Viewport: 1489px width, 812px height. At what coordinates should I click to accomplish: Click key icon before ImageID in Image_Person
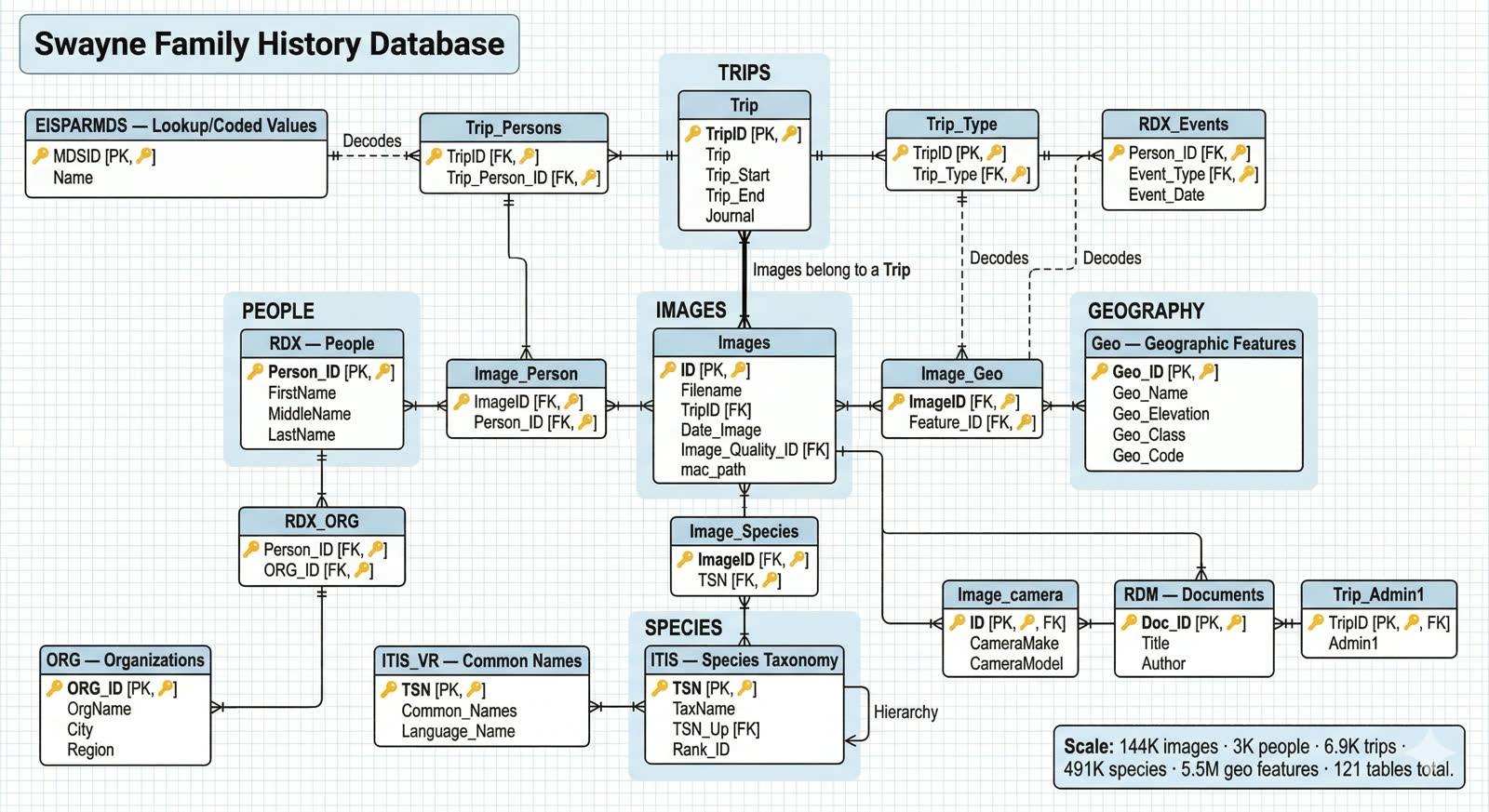pyautogui.click(x=462, y=402)
